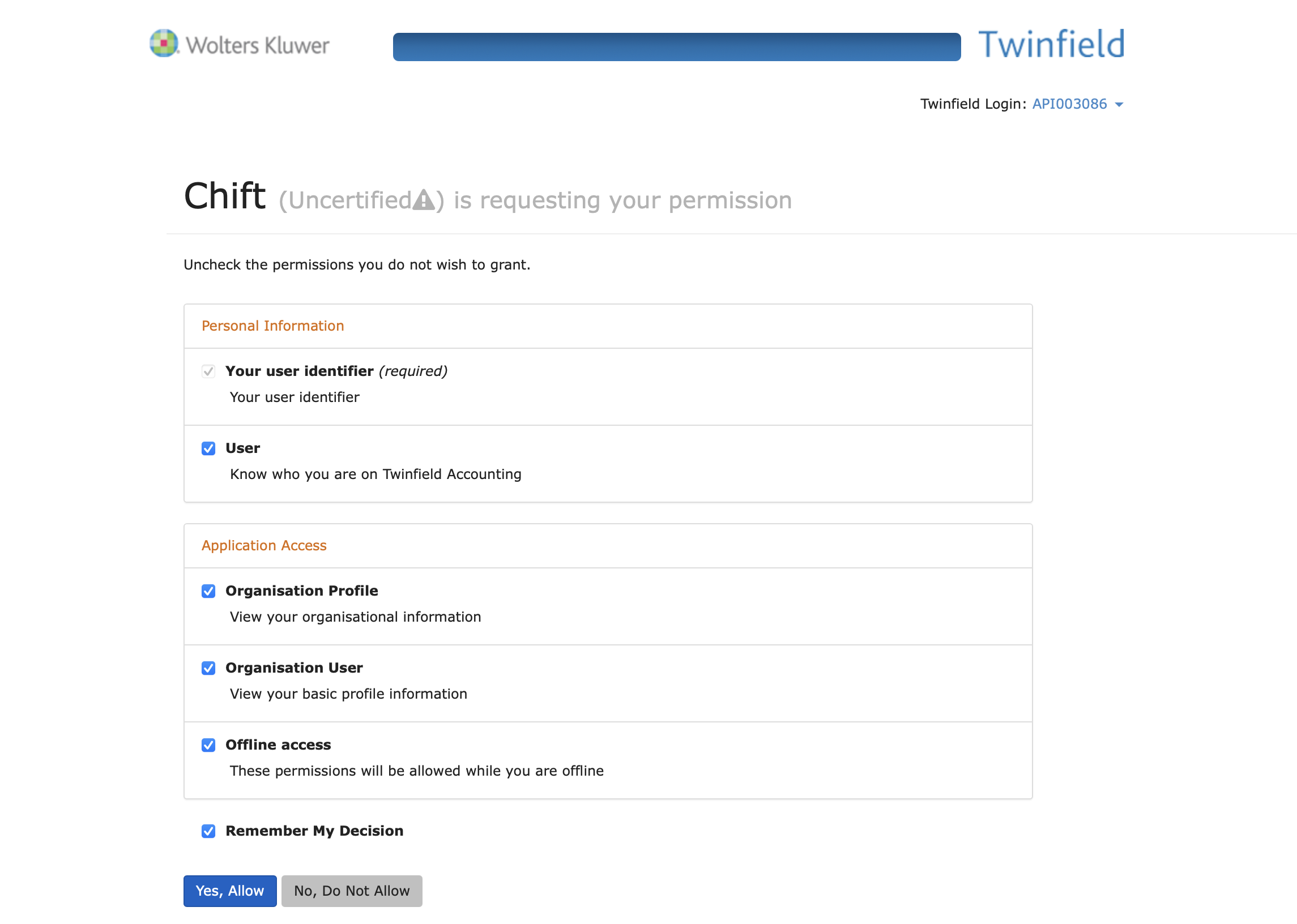Click No, Do Not Allow
The height and width of the screenshot is (924, 1297).
coord(352,891)
